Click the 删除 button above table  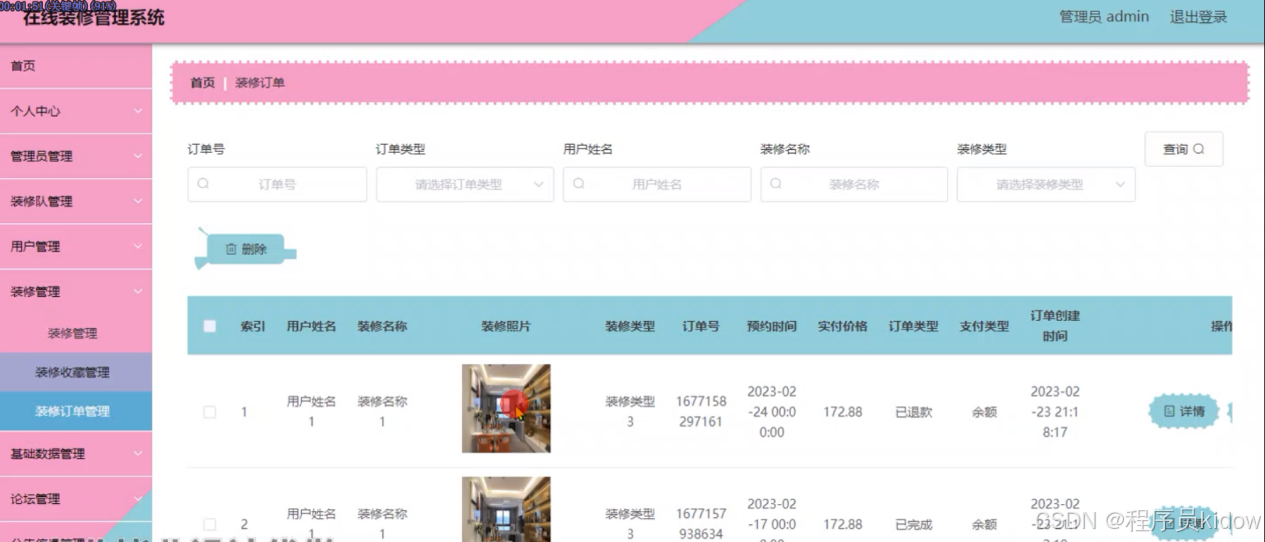pos(245,249)
